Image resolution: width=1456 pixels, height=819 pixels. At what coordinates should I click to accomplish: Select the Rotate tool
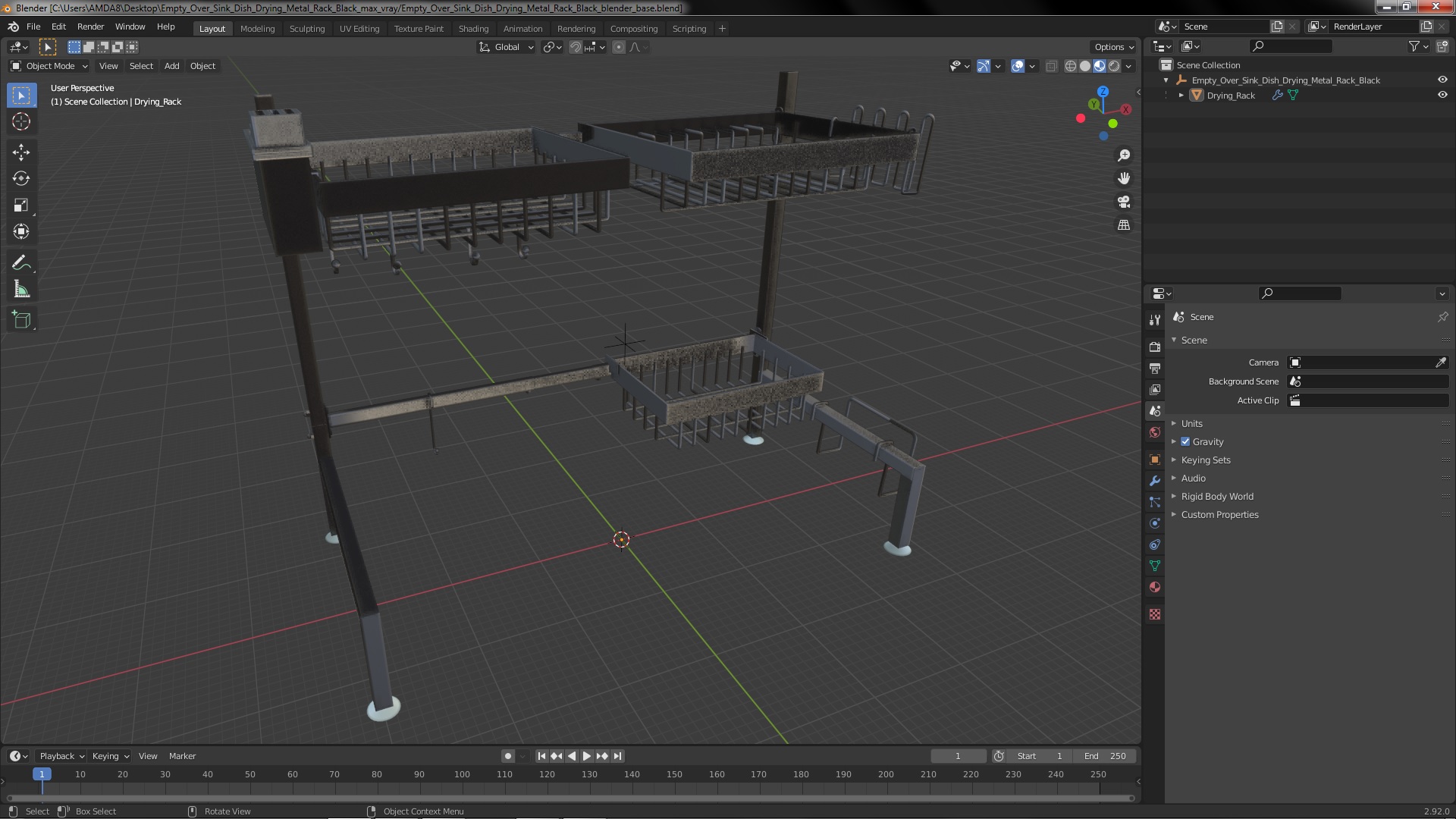(20, 178)
